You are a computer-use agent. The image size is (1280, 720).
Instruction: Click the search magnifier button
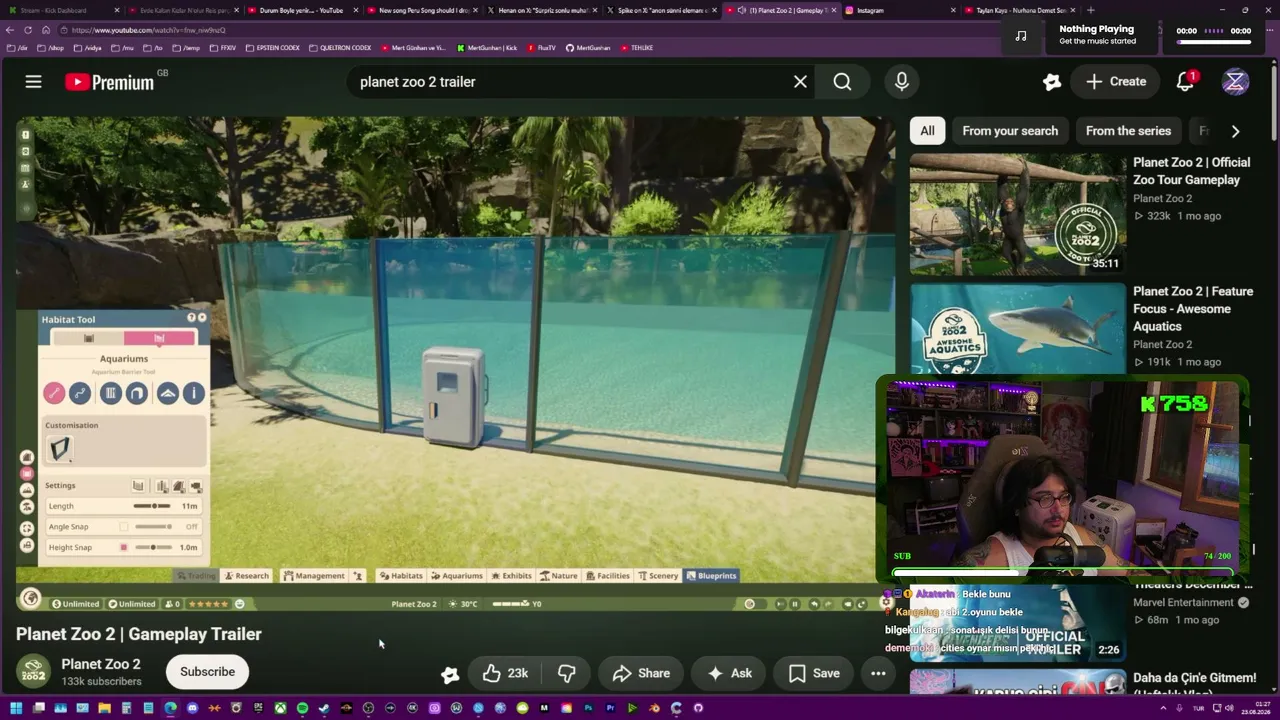pyautogui.click(x=842, y=82)
